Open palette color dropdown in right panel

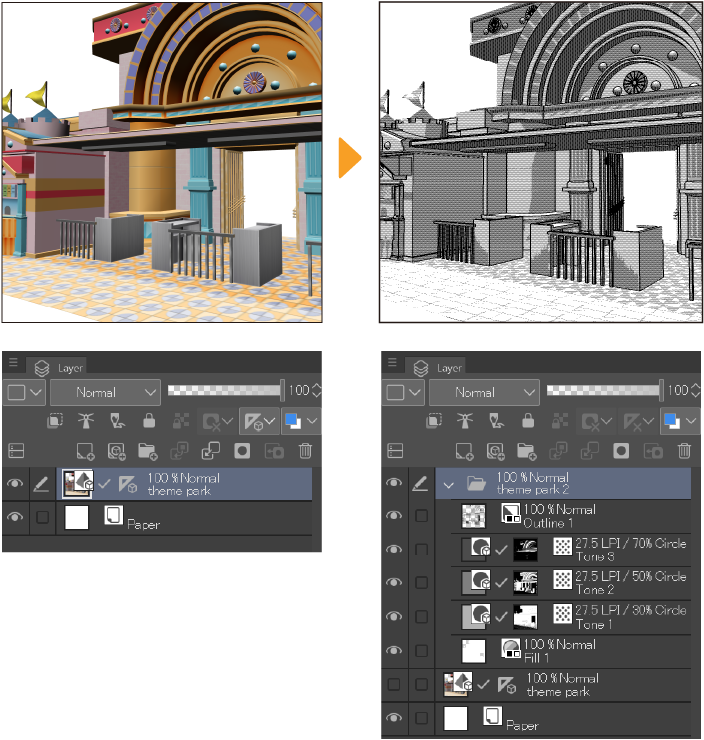tap(403, 392)
